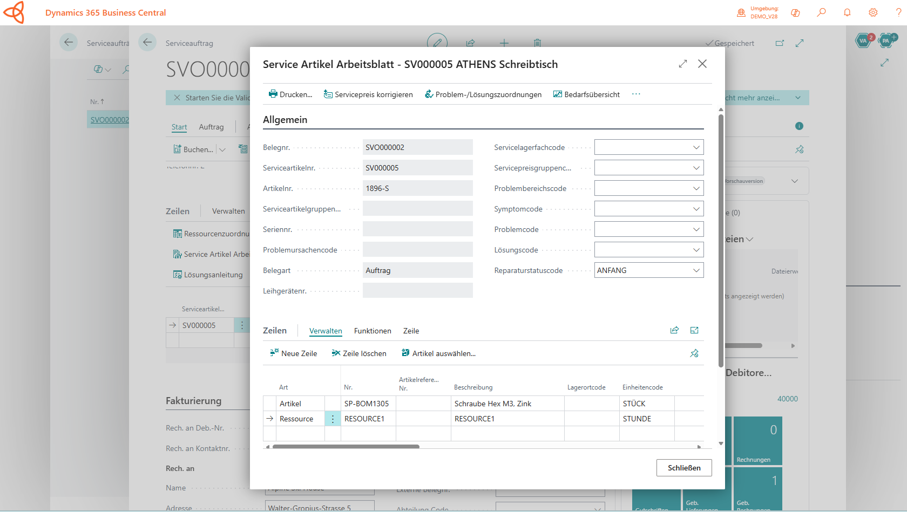Maximize the Zeilen subpage icon
Image resolution: width=907 pixels, height=512 pixels.
click(694, 330)
